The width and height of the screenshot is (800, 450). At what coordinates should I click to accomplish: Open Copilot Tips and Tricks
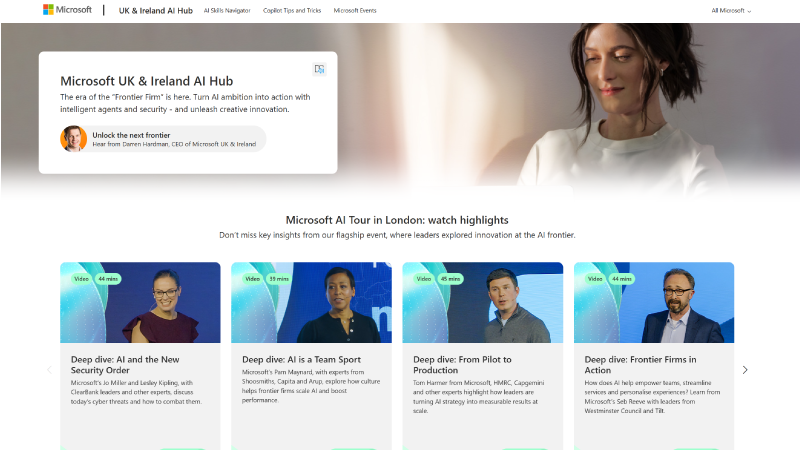(x=292, y=11)
